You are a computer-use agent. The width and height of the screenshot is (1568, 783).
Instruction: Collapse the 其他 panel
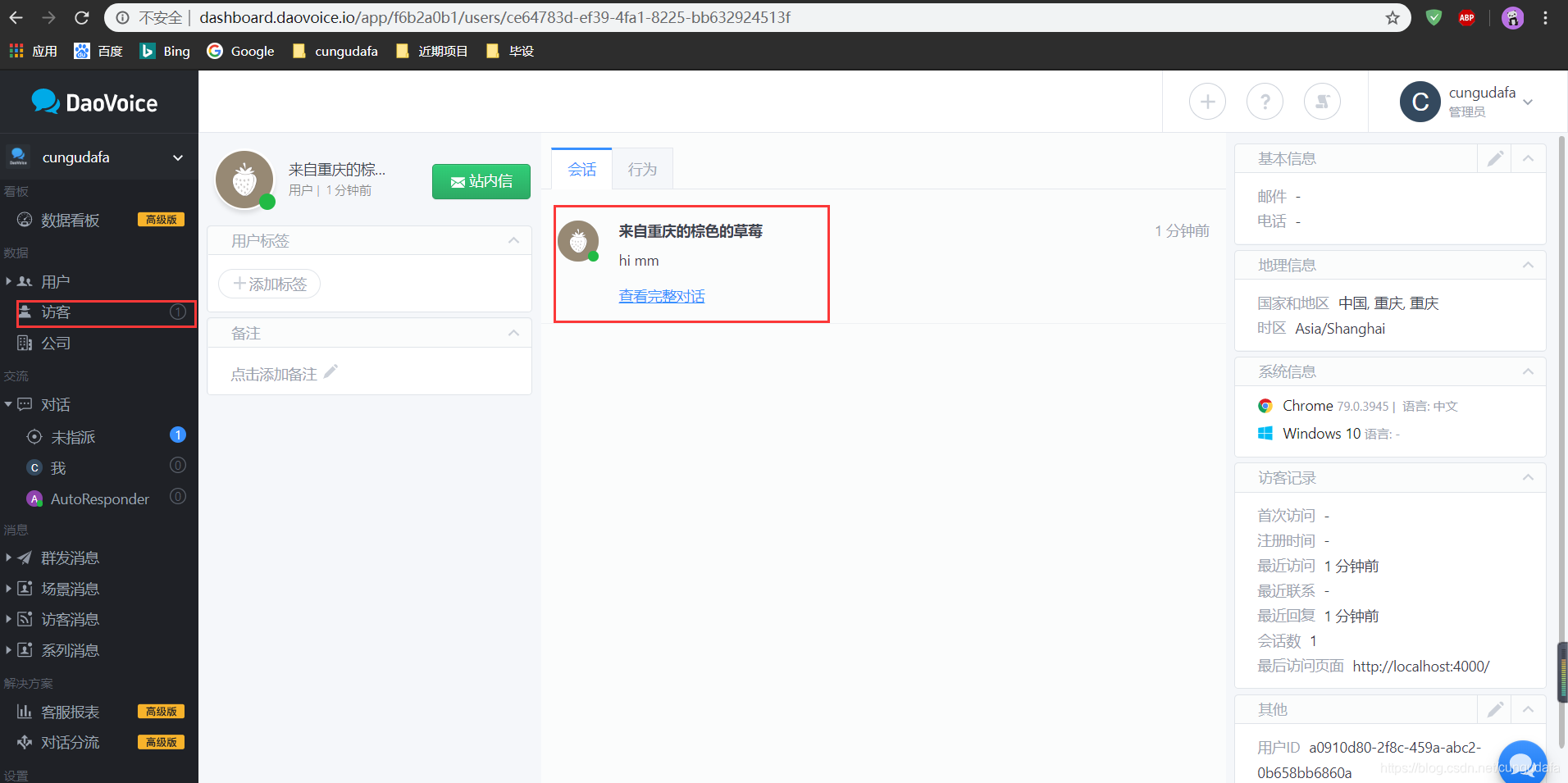pyautogui.click(x=1528, y=709)
